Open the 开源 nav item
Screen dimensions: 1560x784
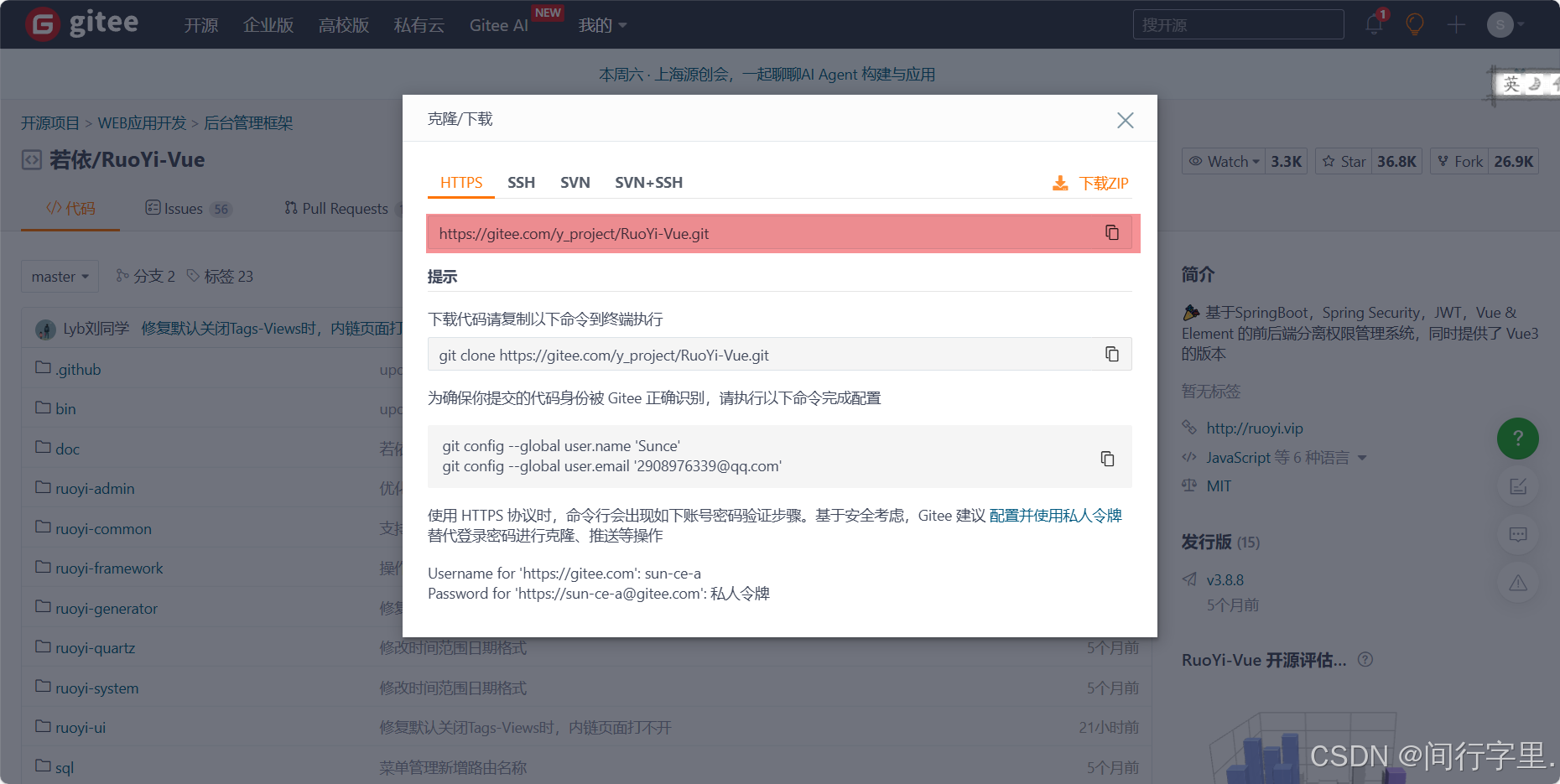[201, 25]
